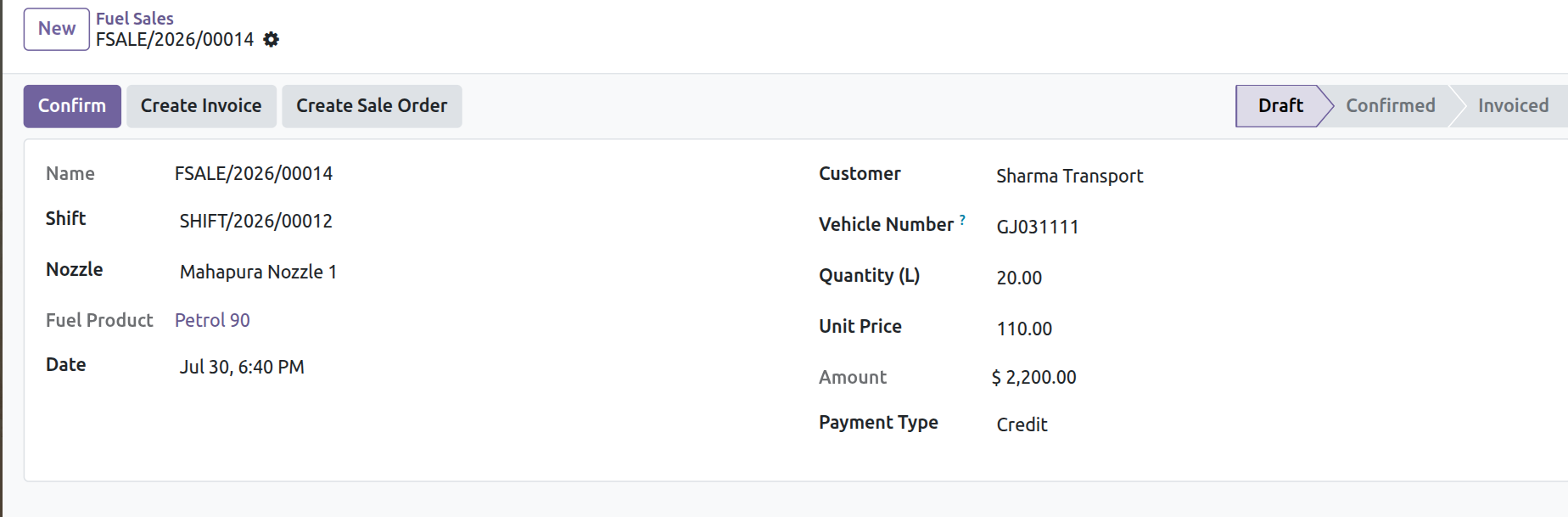Open the Fuel Sales breadcrumb link
The image size is (1568, 517).
coord(134,18)
